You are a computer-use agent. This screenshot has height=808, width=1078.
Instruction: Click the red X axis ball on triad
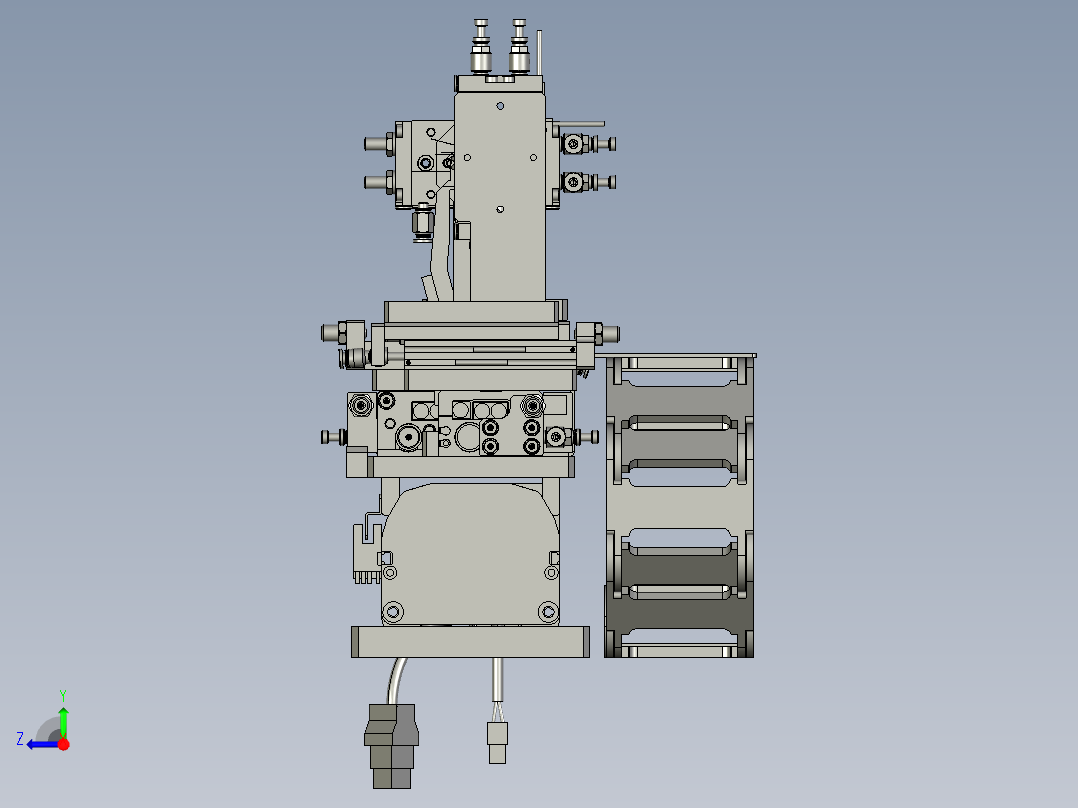(x=64, y=745)
